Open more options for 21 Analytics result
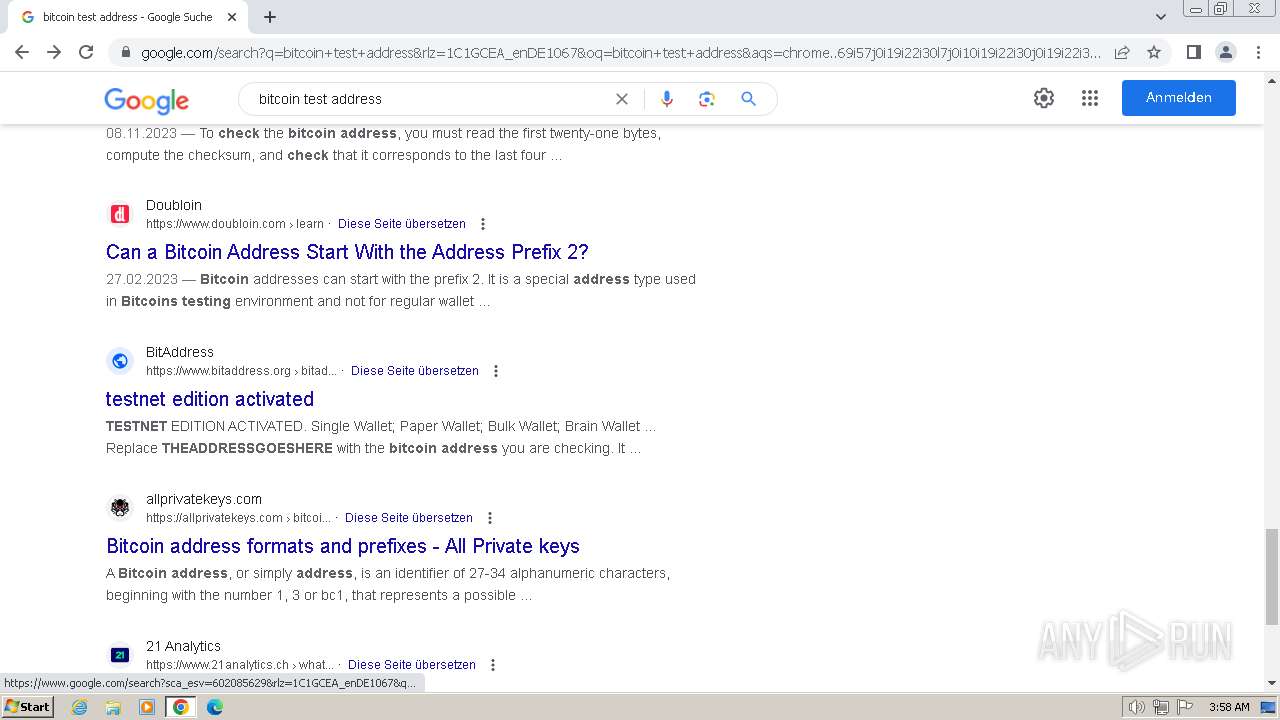 (x=493, y=665)
